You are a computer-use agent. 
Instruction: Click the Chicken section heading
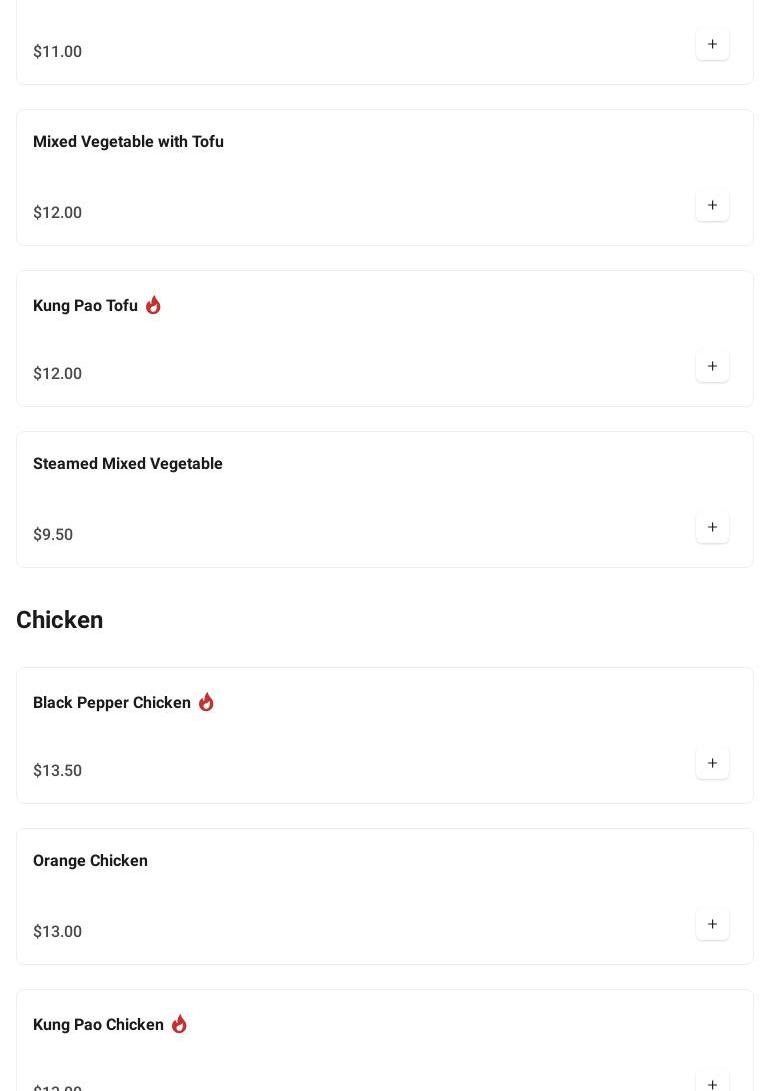(x=60, y=620)
